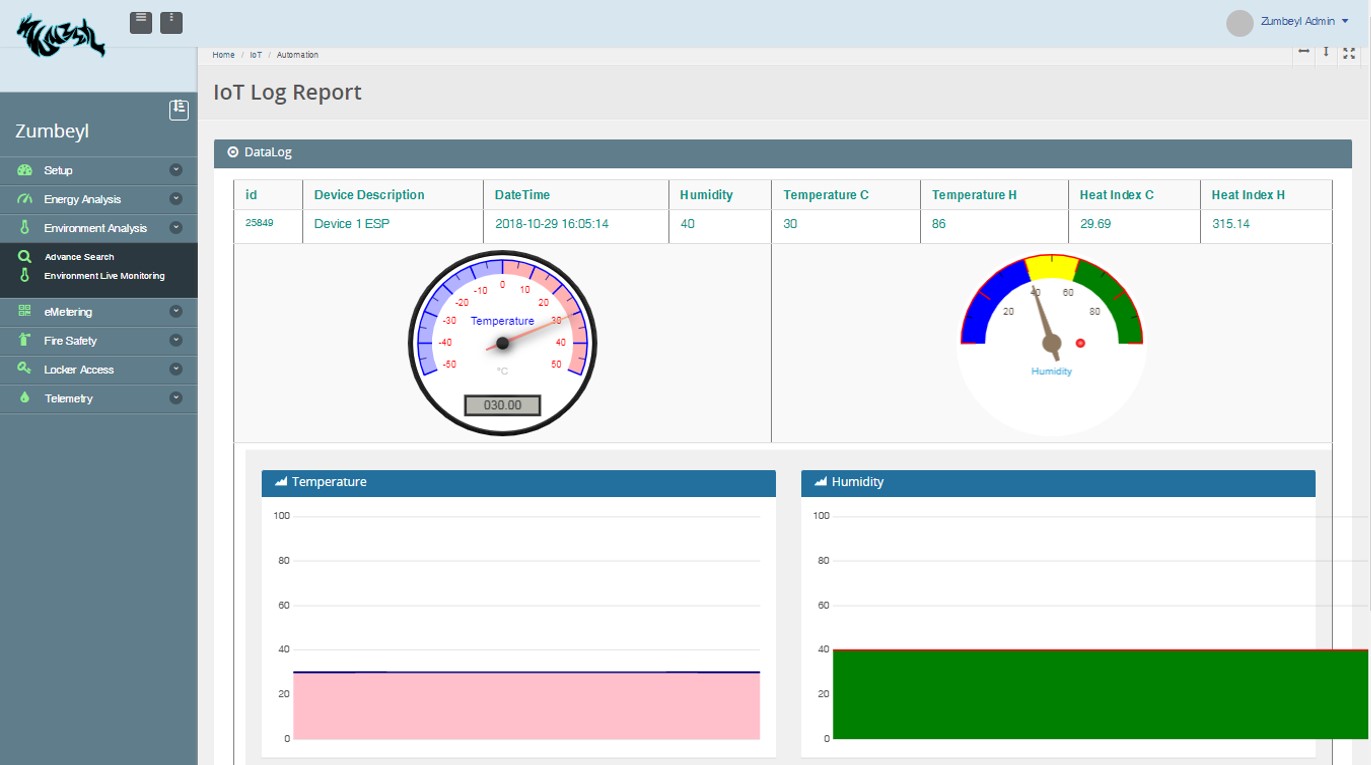Open Environment Live Monitoring link
Screen dimensions: 1371x765
104,276
